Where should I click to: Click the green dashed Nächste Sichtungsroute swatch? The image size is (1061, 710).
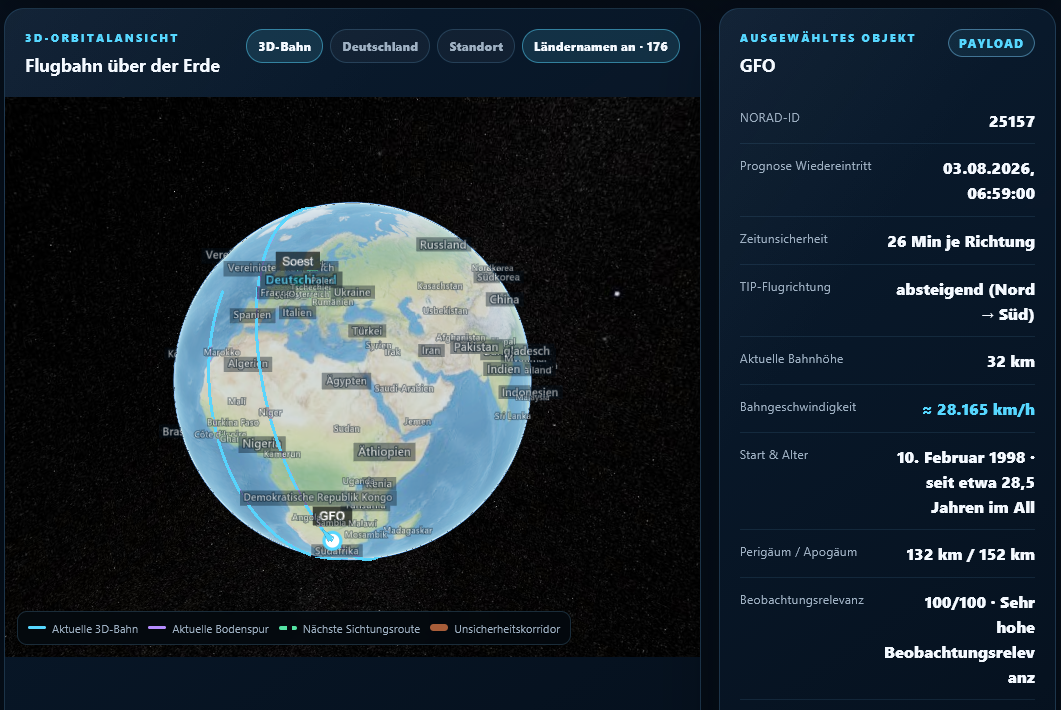tap(288, 628)
